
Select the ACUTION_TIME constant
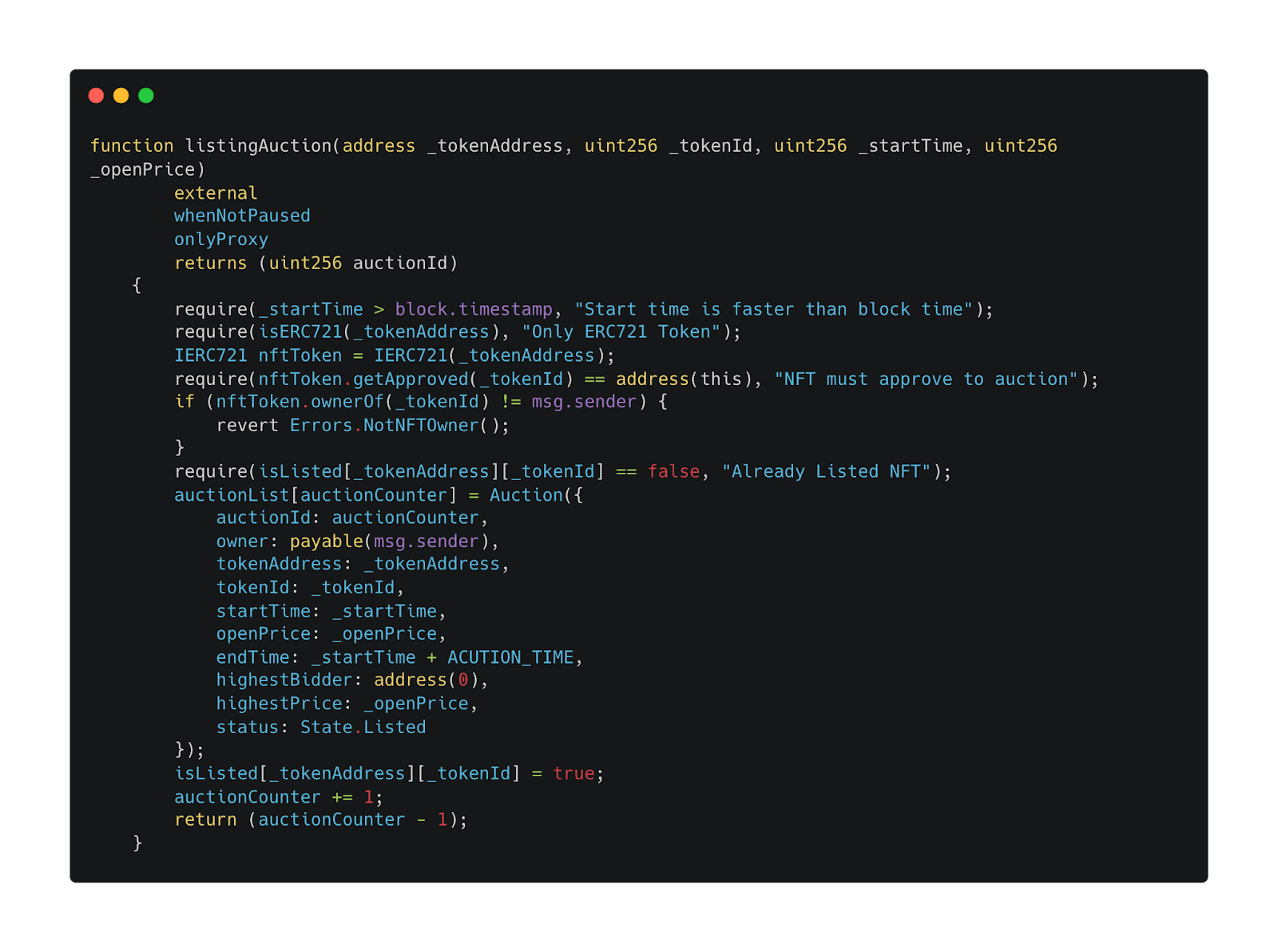(510, 657)
